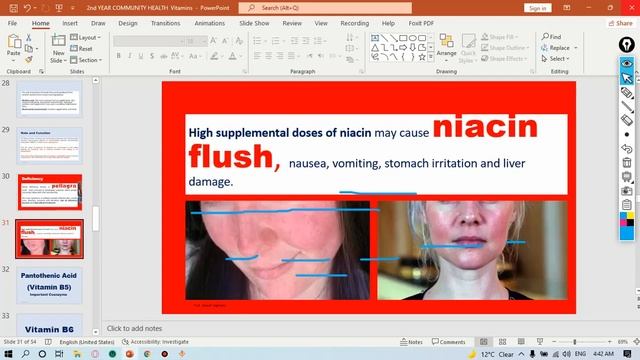Click the Increase Font Size icon

pyautogui.click(x=213, y=40)
